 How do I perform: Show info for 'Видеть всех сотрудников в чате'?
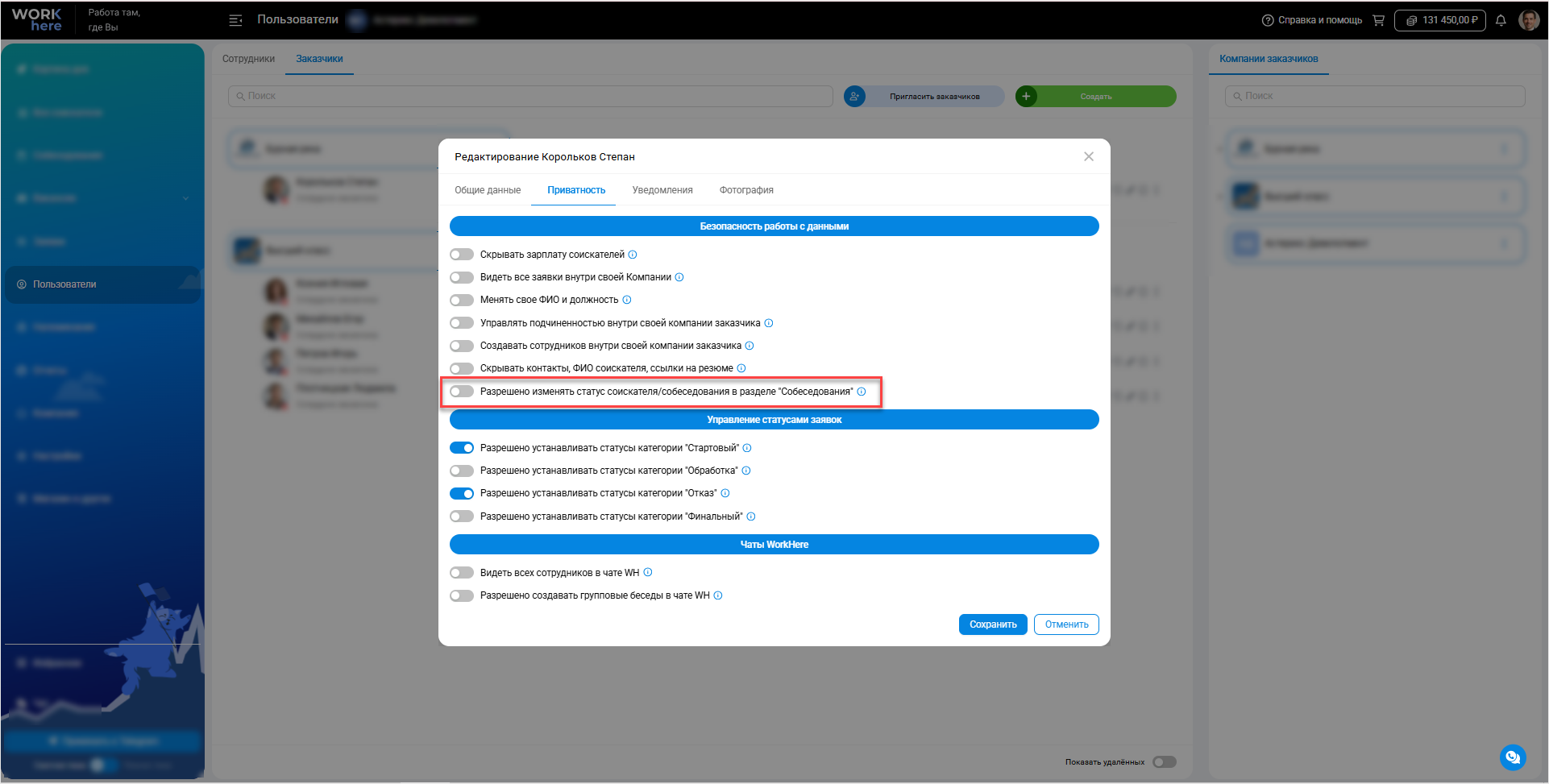click(x=648, y=573)
